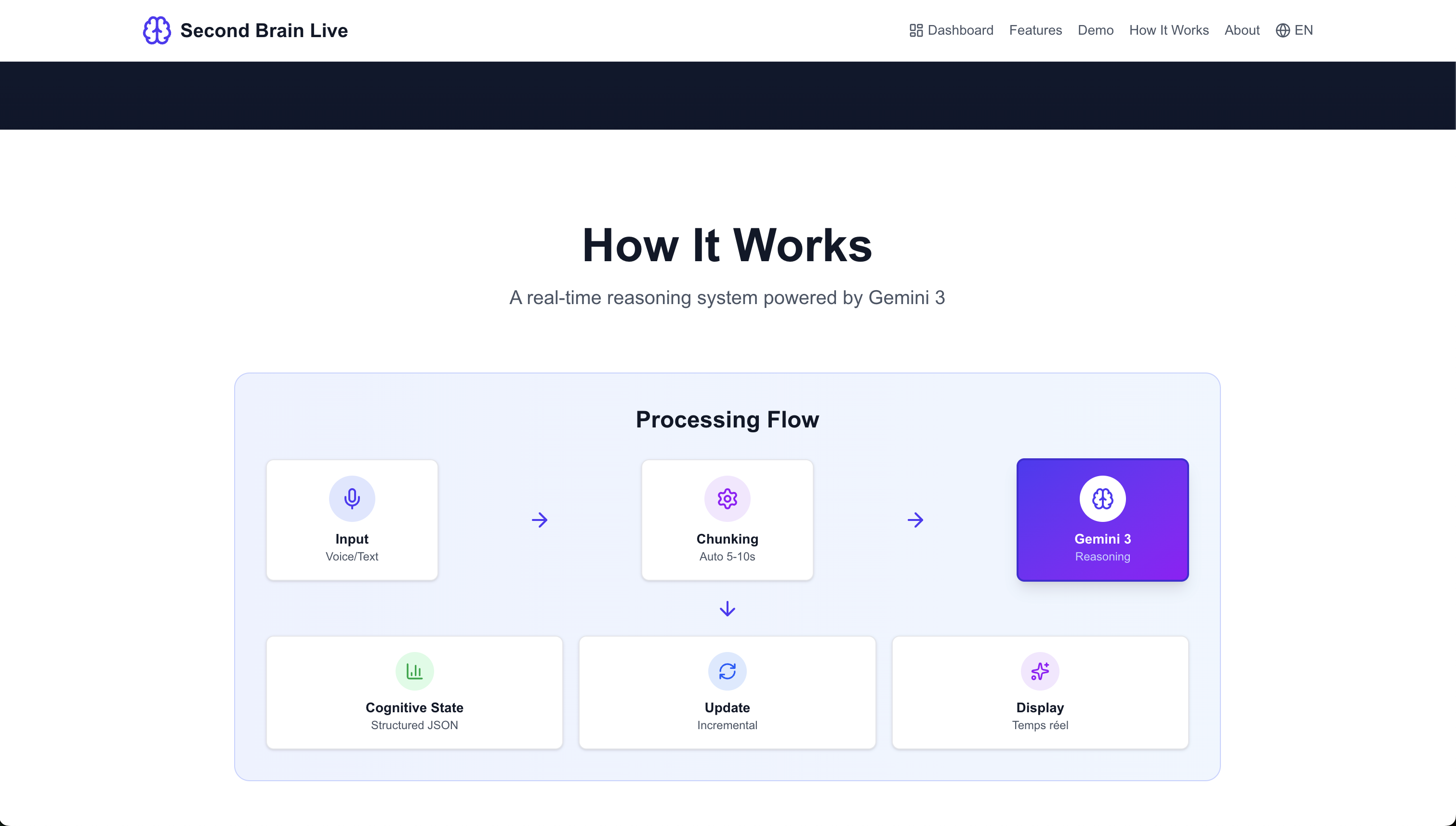Click the bar chart Cognitive State icon
The image size is (1456, 826).
414,671
